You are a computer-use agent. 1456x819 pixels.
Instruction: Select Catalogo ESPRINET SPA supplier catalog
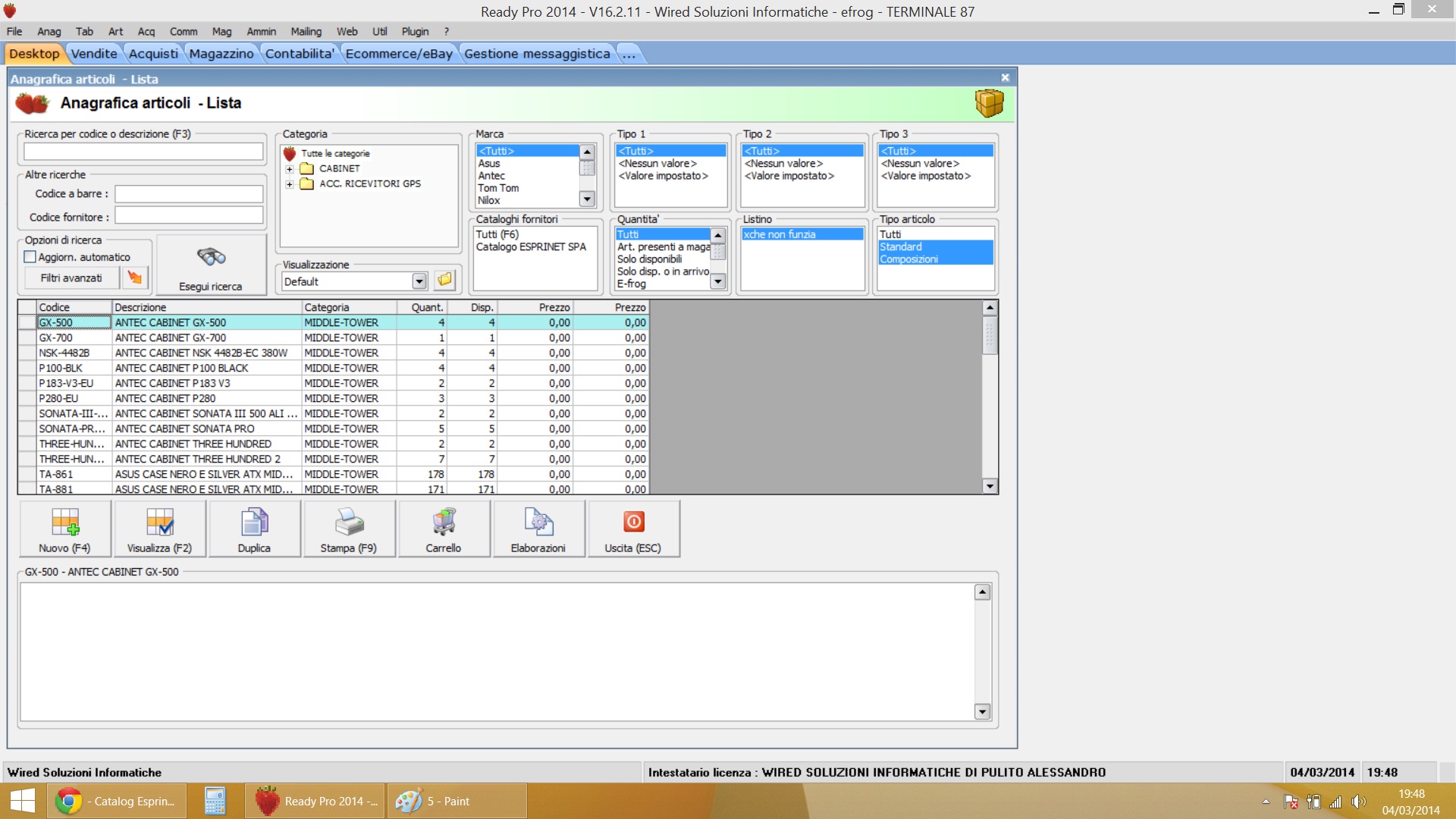535,247
